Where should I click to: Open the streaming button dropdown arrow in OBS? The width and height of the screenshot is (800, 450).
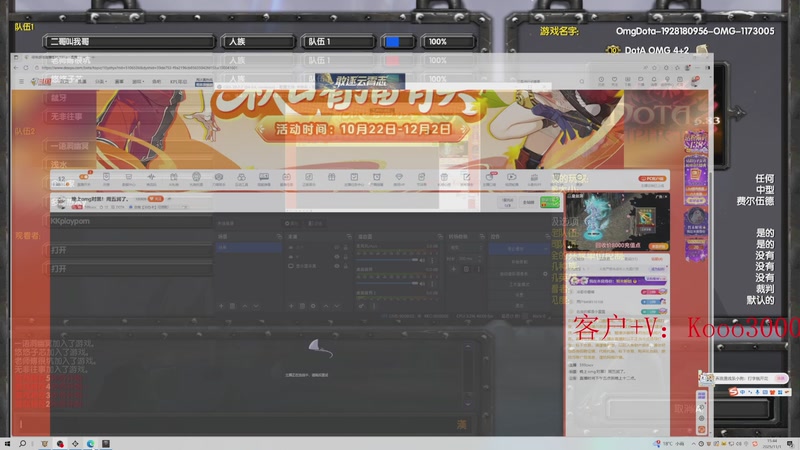pyautogui.click(x=545, y=247)
